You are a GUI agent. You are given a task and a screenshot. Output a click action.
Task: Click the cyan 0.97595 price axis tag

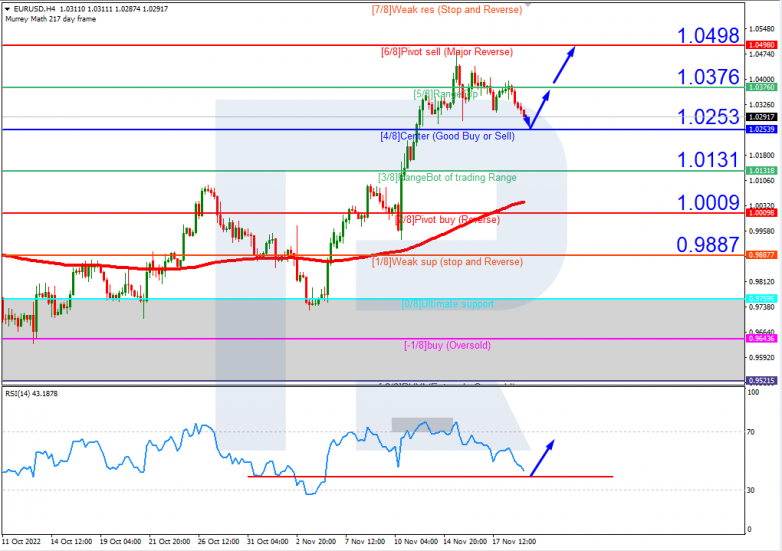tap(761, 299)
